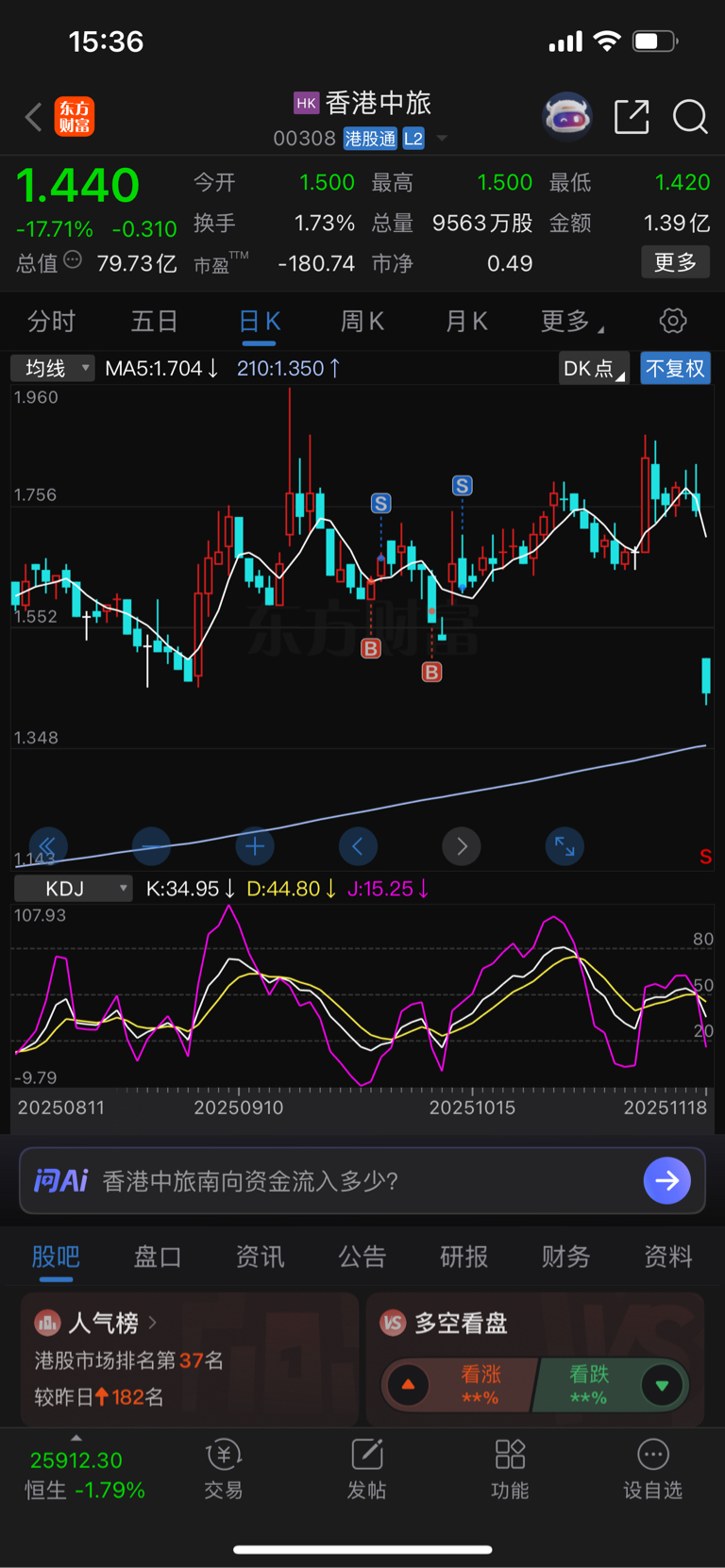Tap the 港股通 badge
Viewport: 725px width, 1568px height.
click(x=370, y=139)
